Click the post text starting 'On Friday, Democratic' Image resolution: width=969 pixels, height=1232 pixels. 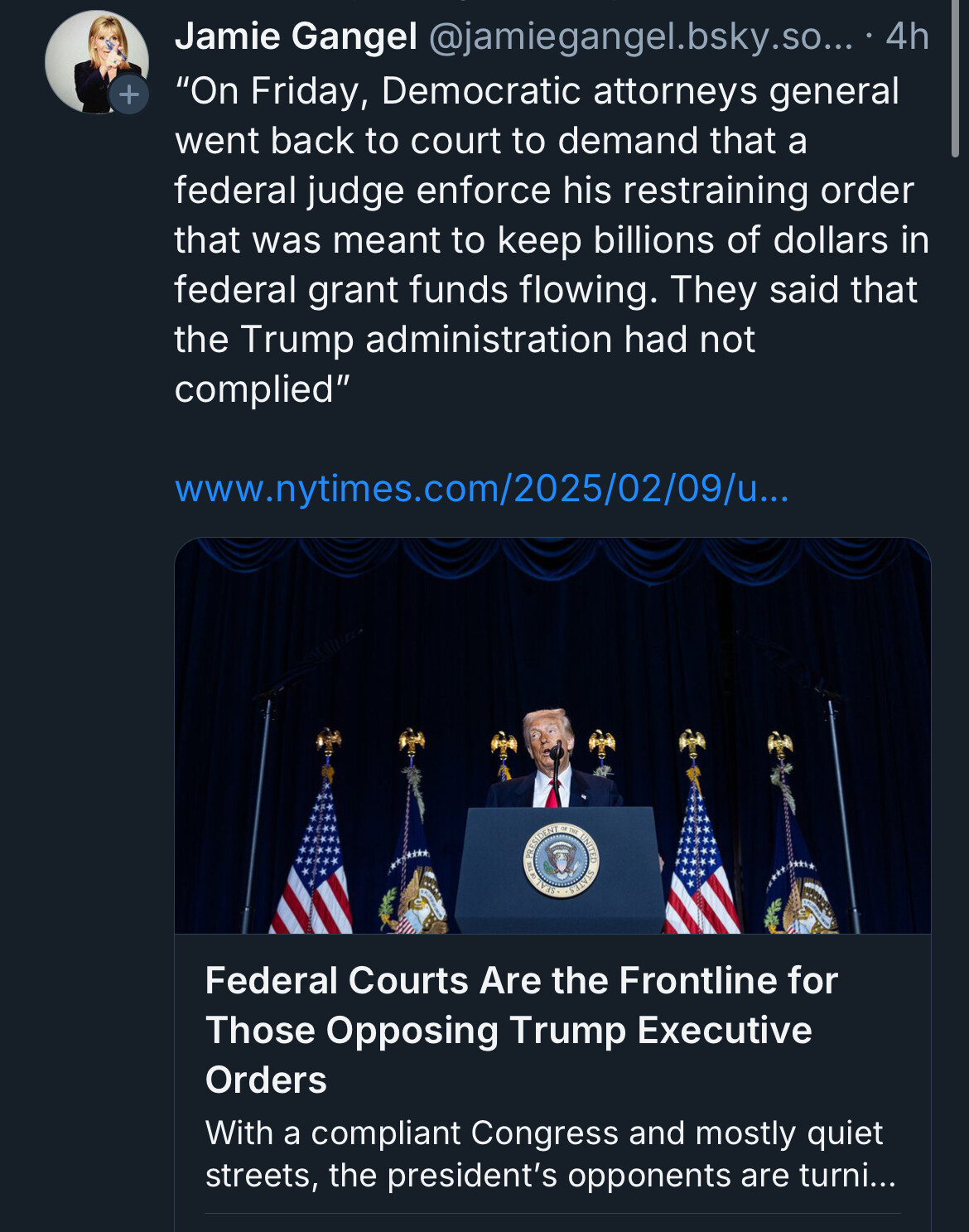[x=536, y=91]
